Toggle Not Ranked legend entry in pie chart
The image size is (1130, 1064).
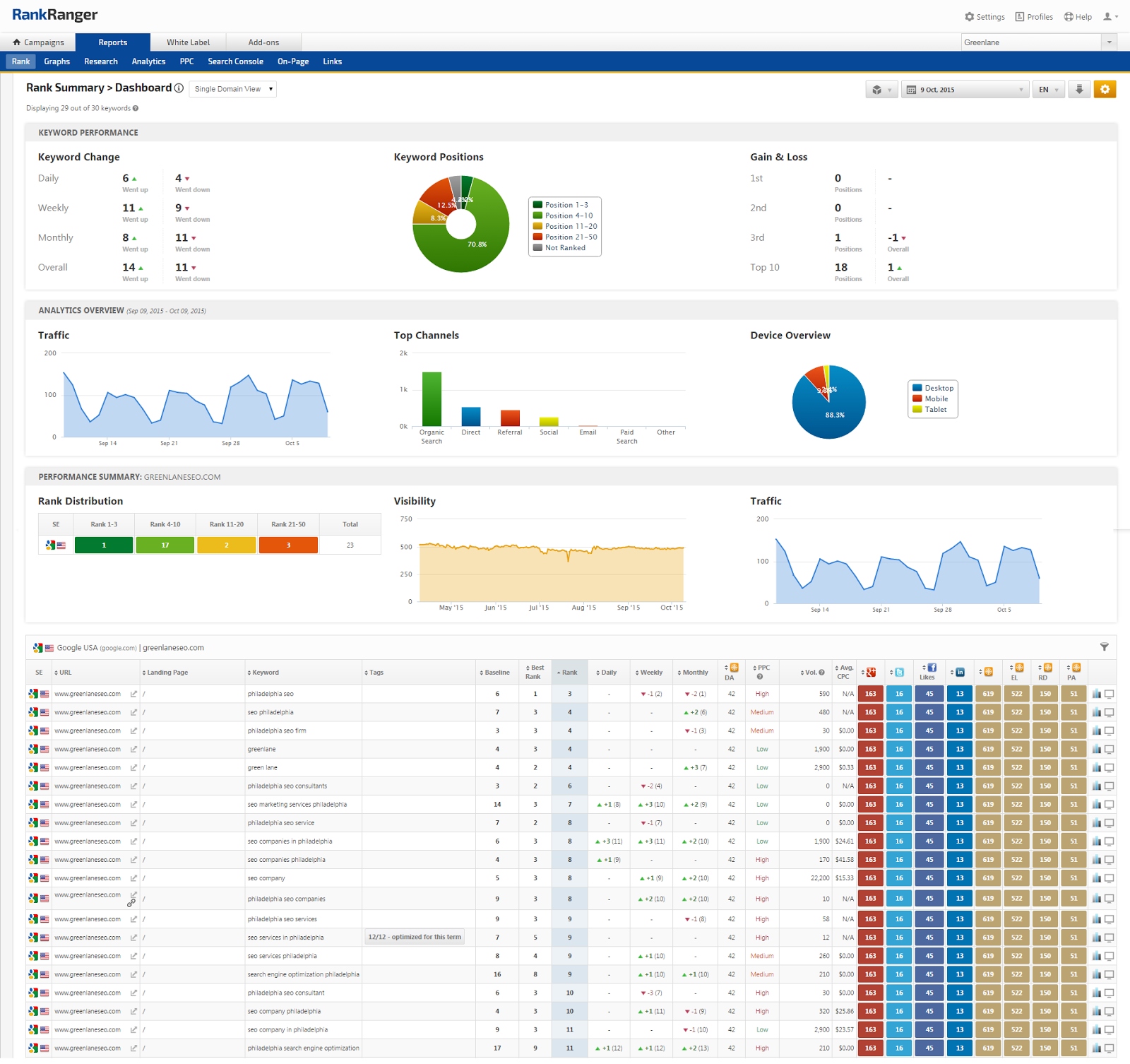[x=564, y=248]
